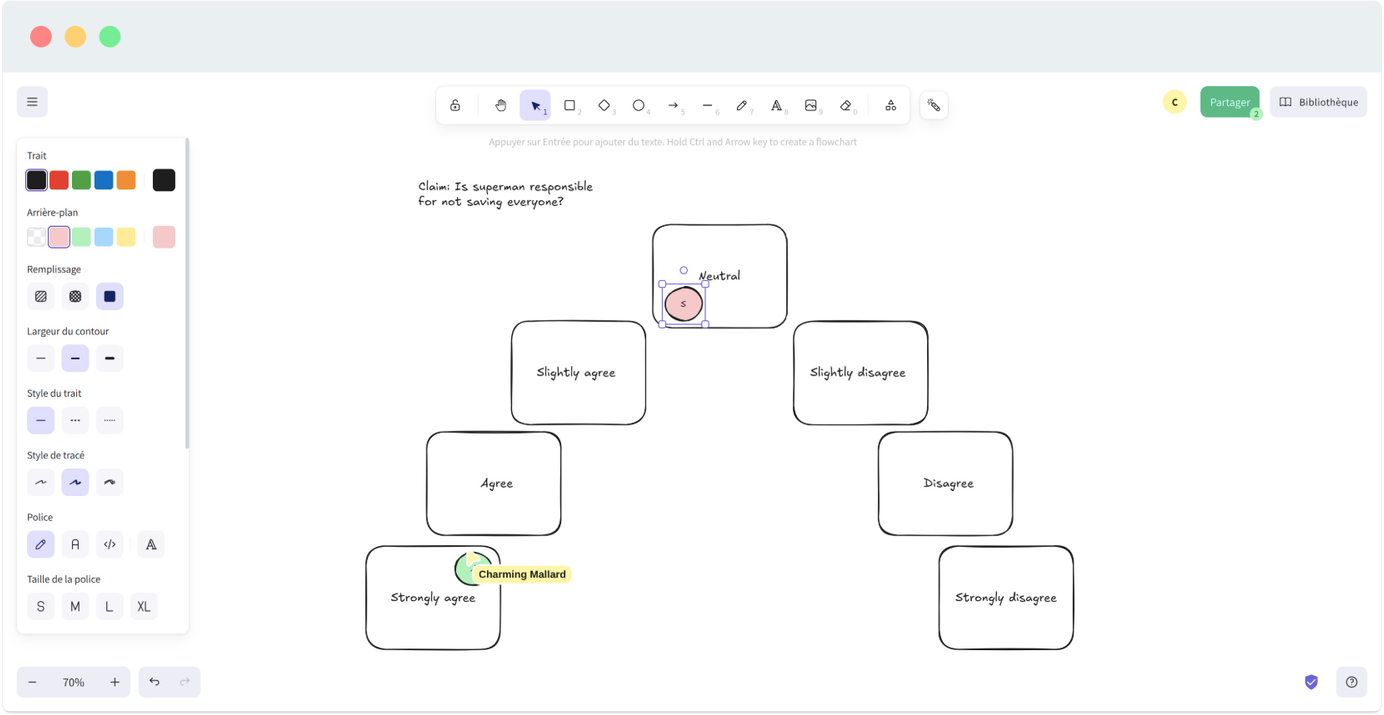Set the dotted stroke style

pos(110,420)
